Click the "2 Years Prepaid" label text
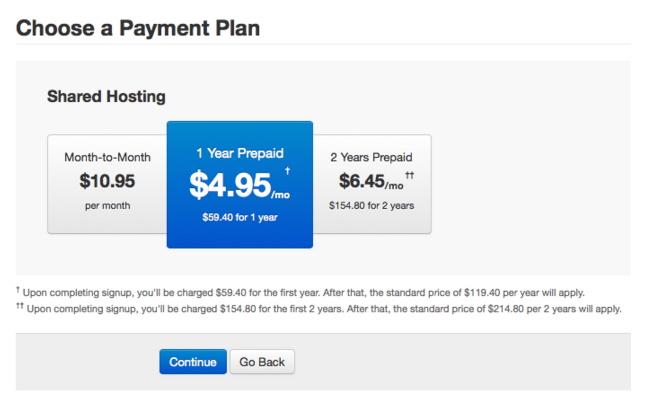The width and height of the screenshot is (648, 400). tap(371, 157)
